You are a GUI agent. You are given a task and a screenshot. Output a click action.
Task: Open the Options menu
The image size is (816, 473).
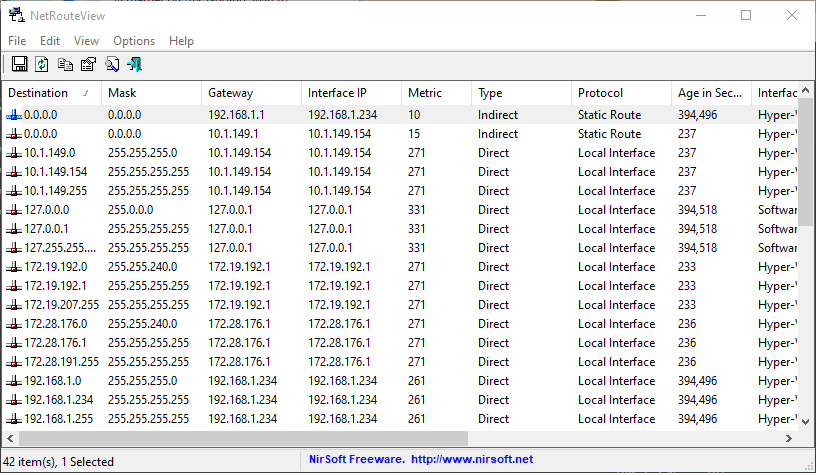(x=134, y=41)
